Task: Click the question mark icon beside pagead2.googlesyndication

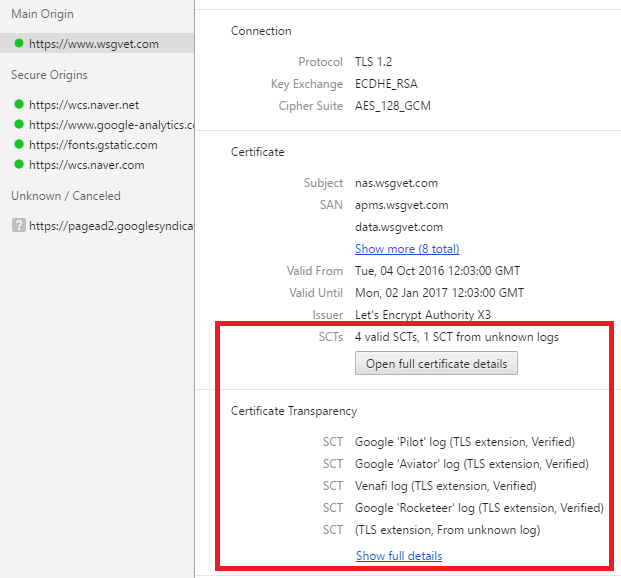Action: (x=18, y=226)
